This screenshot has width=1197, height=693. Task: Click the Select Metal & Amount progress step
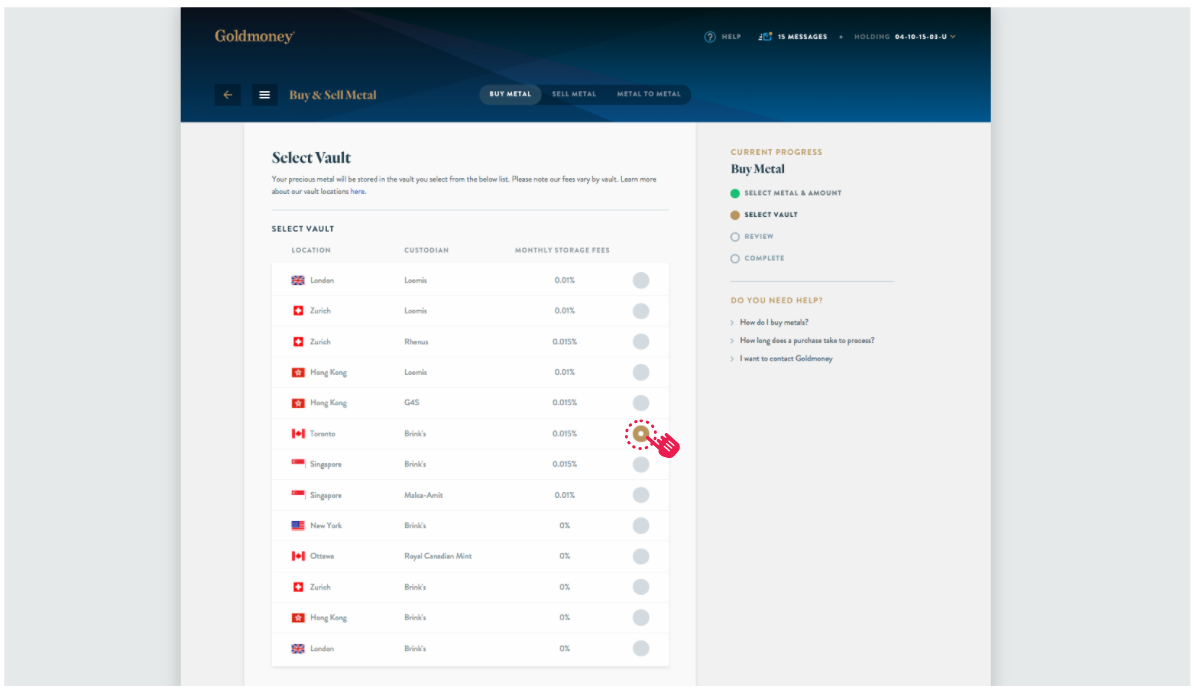[x=786, y=193]
